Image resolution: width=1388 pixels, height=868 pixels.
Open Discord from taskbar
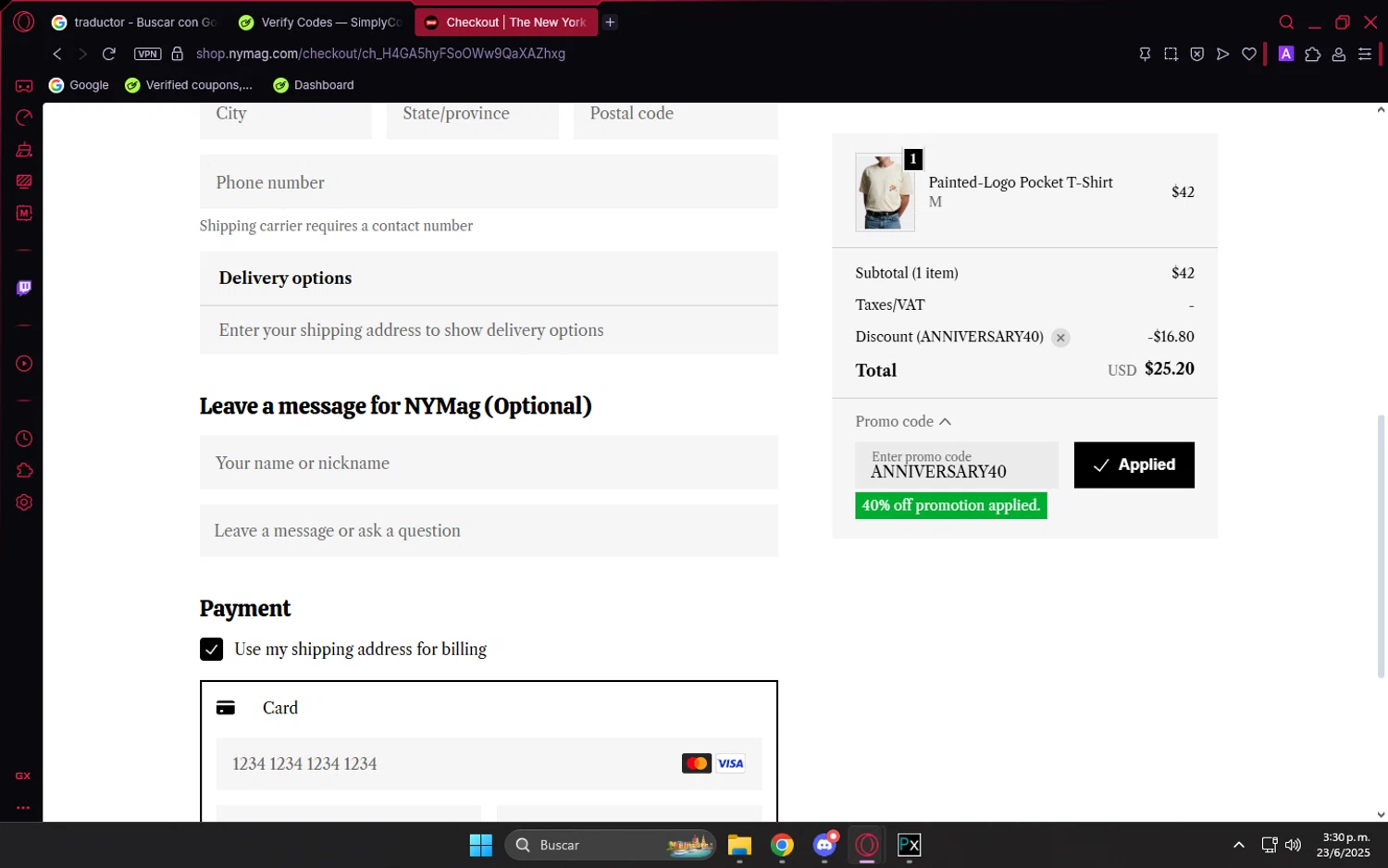[x=824, y=845]
